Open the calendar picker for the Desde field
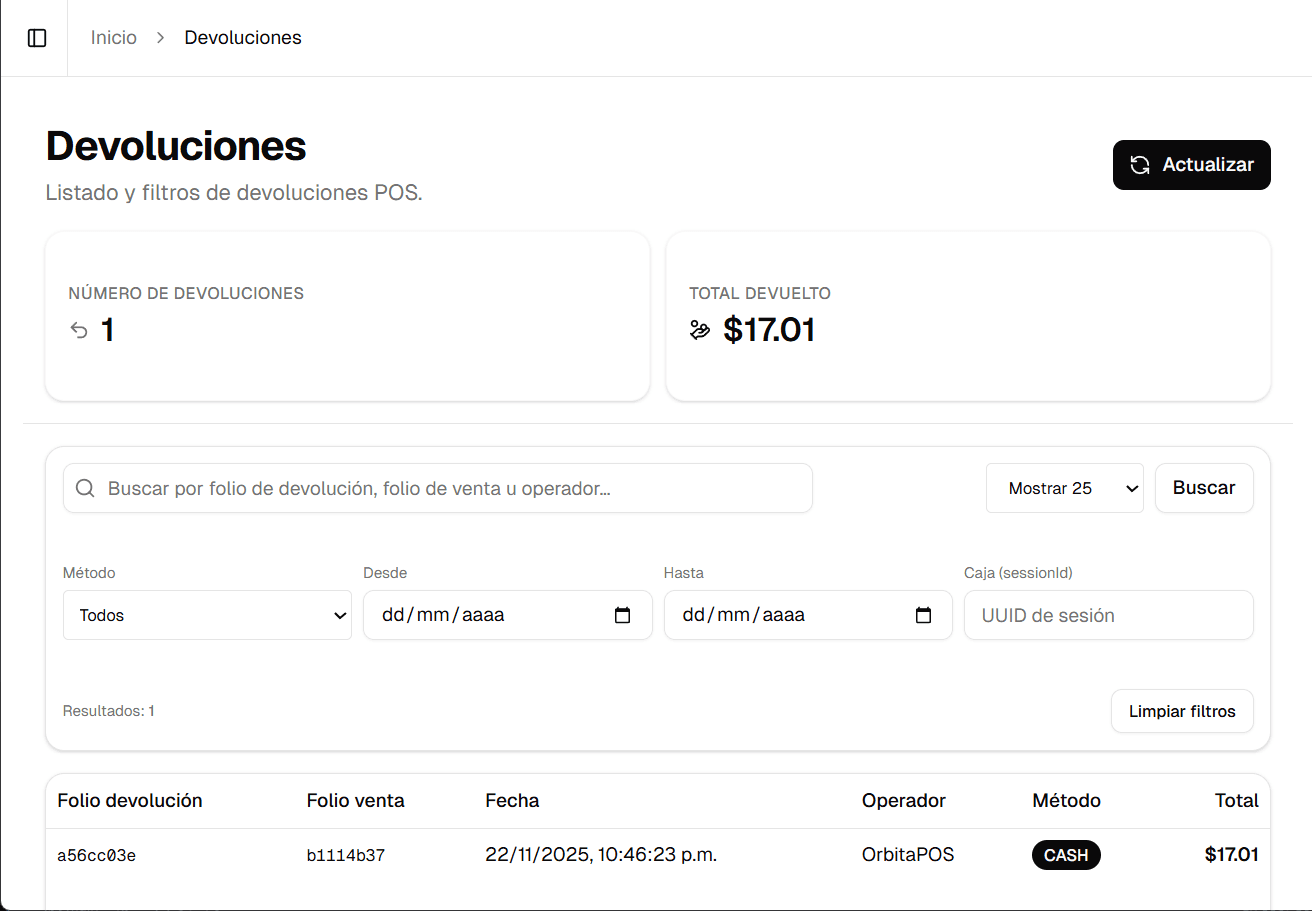 point(624,615)
